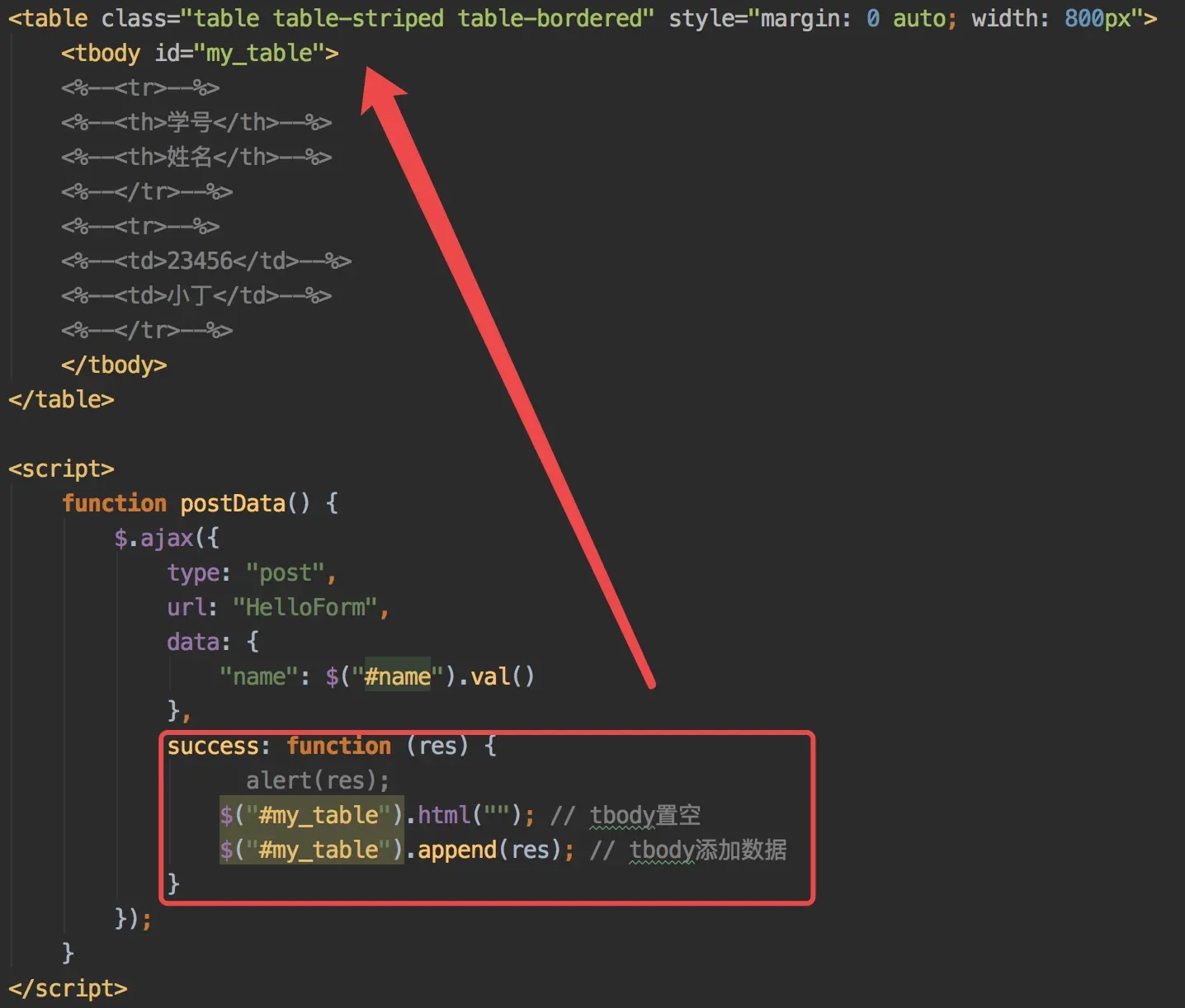Screen dimensions: 1185x1008
Task: Click the opening <script> tag
Action: pyautogui.click(x=61, y=469)
